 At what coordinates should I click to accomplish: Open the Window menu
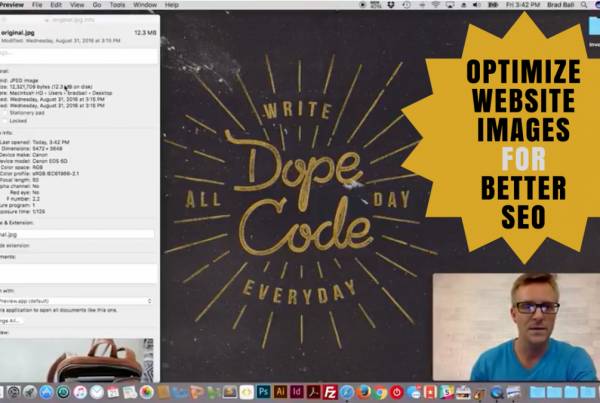point(145,5)
